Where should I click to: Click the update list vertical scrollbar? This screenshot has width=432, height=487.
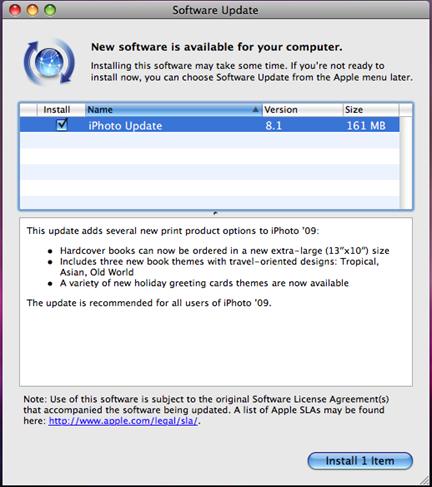[x=406, y=163]
